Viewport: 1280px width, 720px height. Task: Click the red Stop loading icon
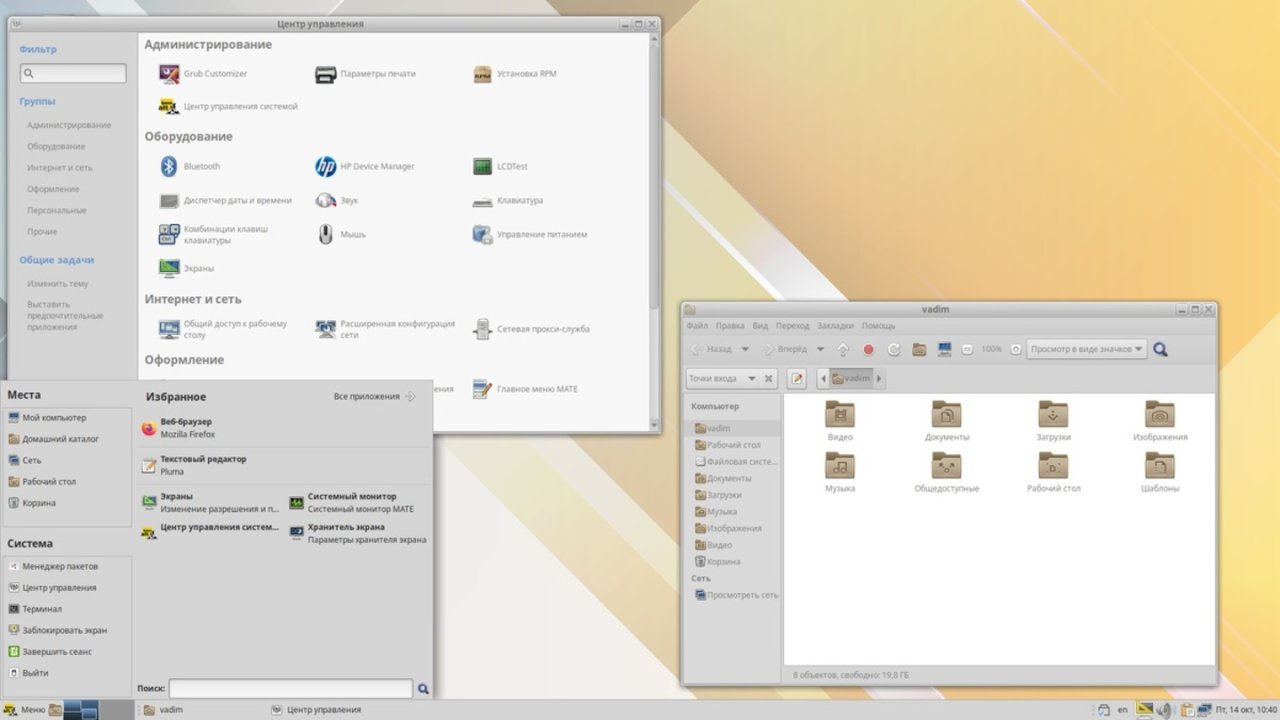[868, 349]
